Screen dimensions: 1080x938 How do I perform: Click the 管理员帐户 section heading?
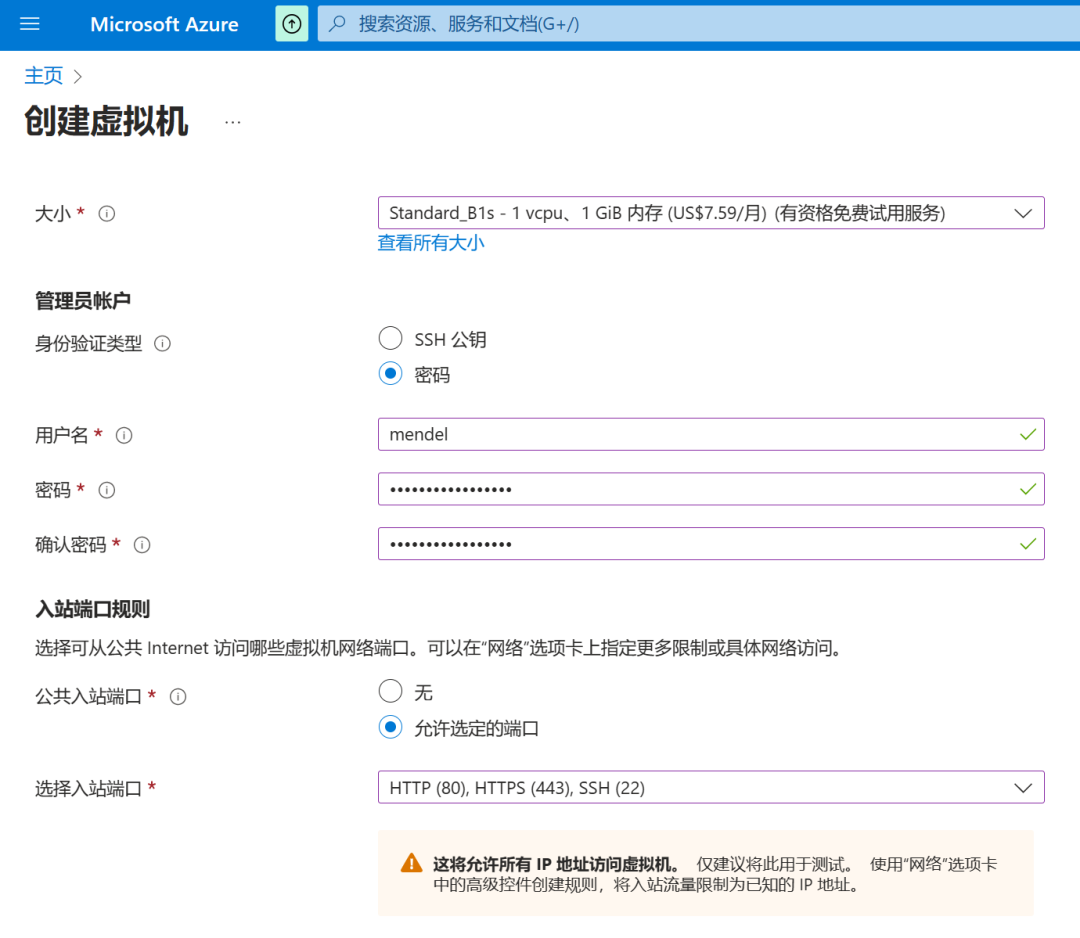tap(83, 301)
